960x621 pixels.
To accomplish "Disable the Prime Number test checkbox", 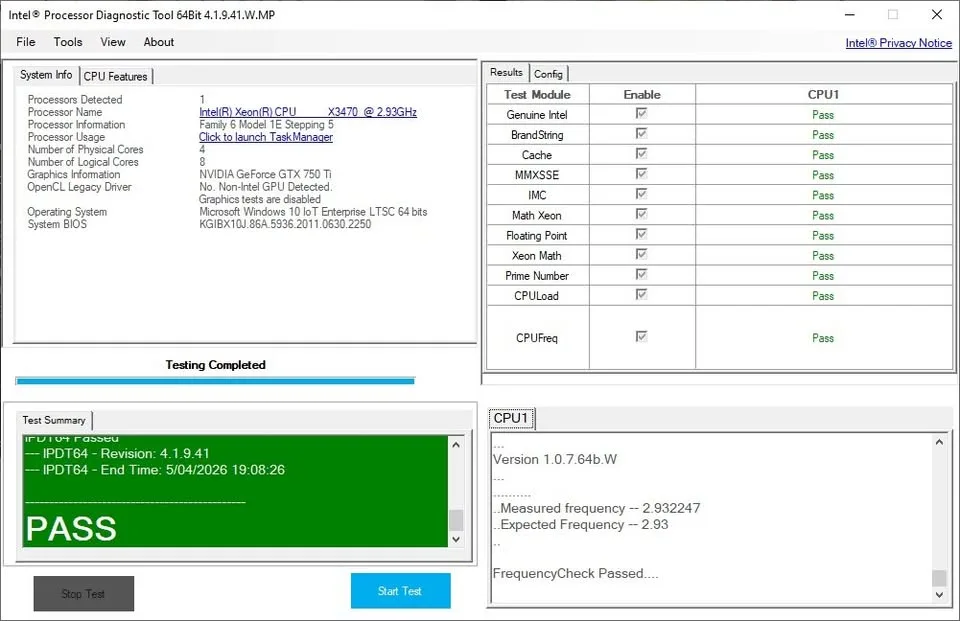I will [641, 275].
